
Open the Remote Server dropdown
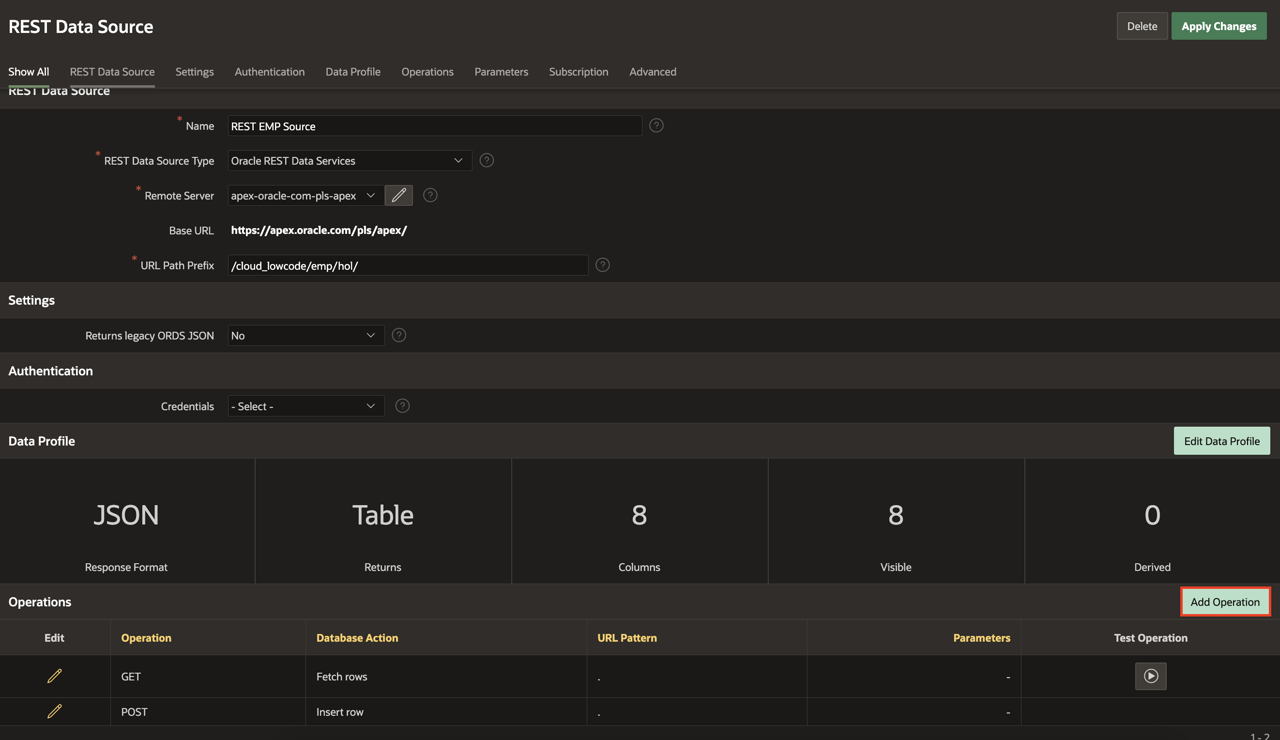(303, 196)
